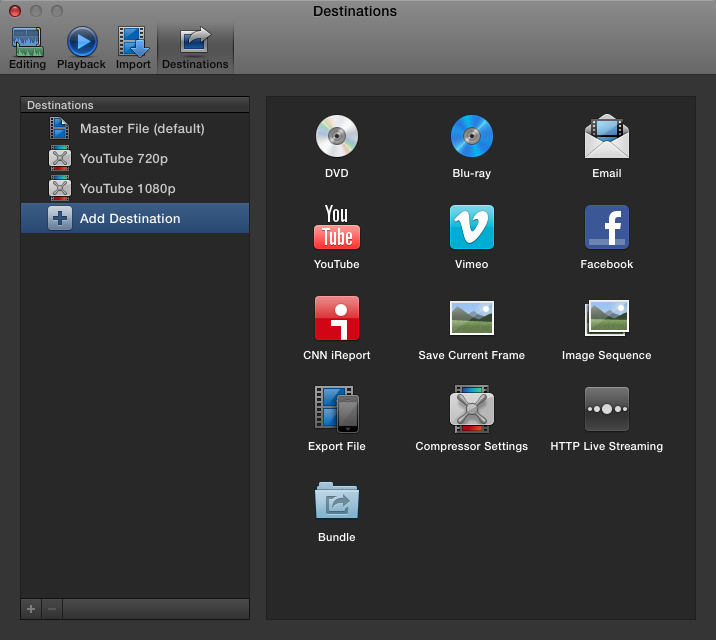The width and height of the screenshot is (716, 640).
Task: Select the YouTube 720p destination row
Action: pyautogui.click(x=135, y=158)
